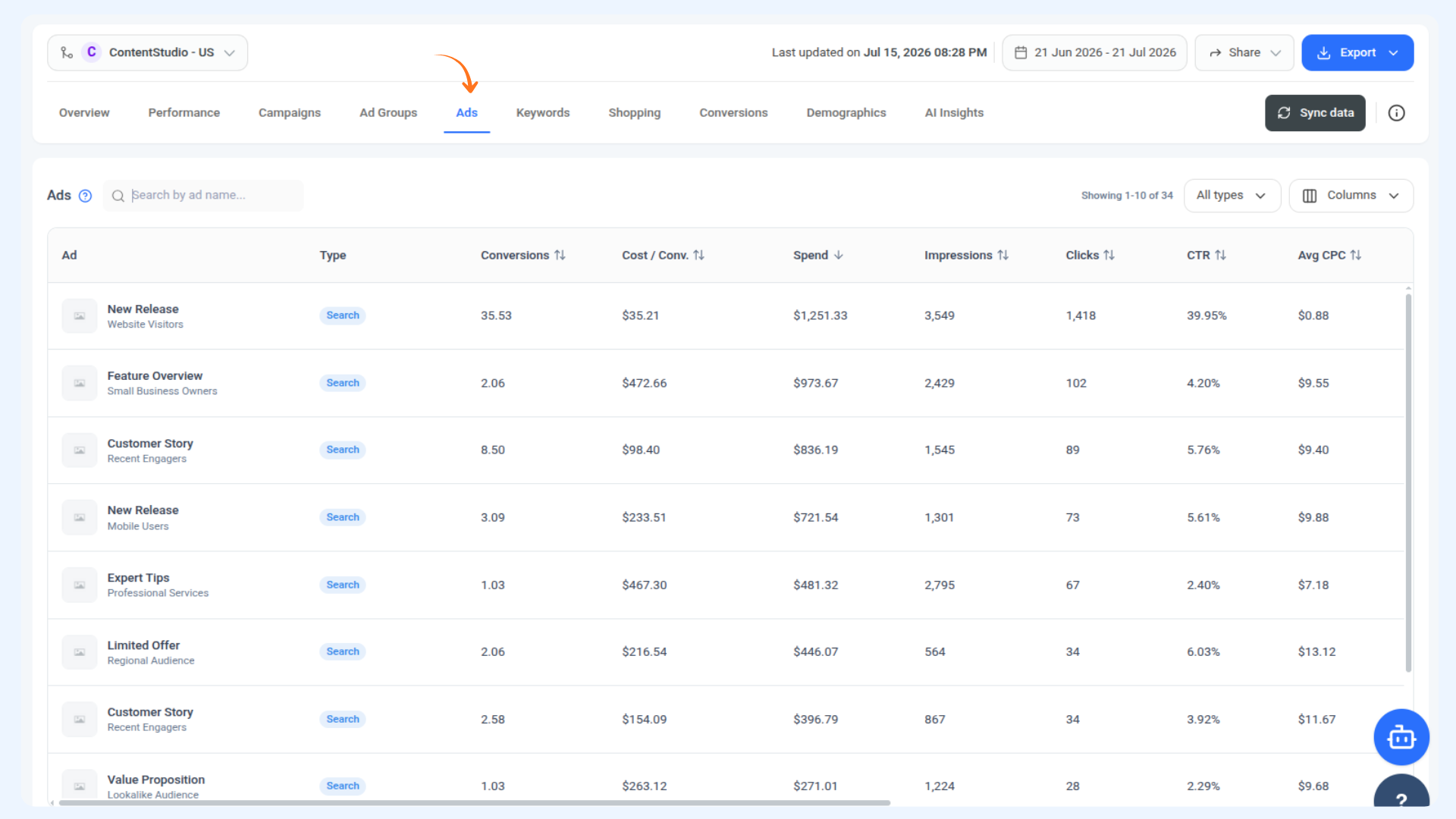Click the search magnifier icon

pos(118,196)
